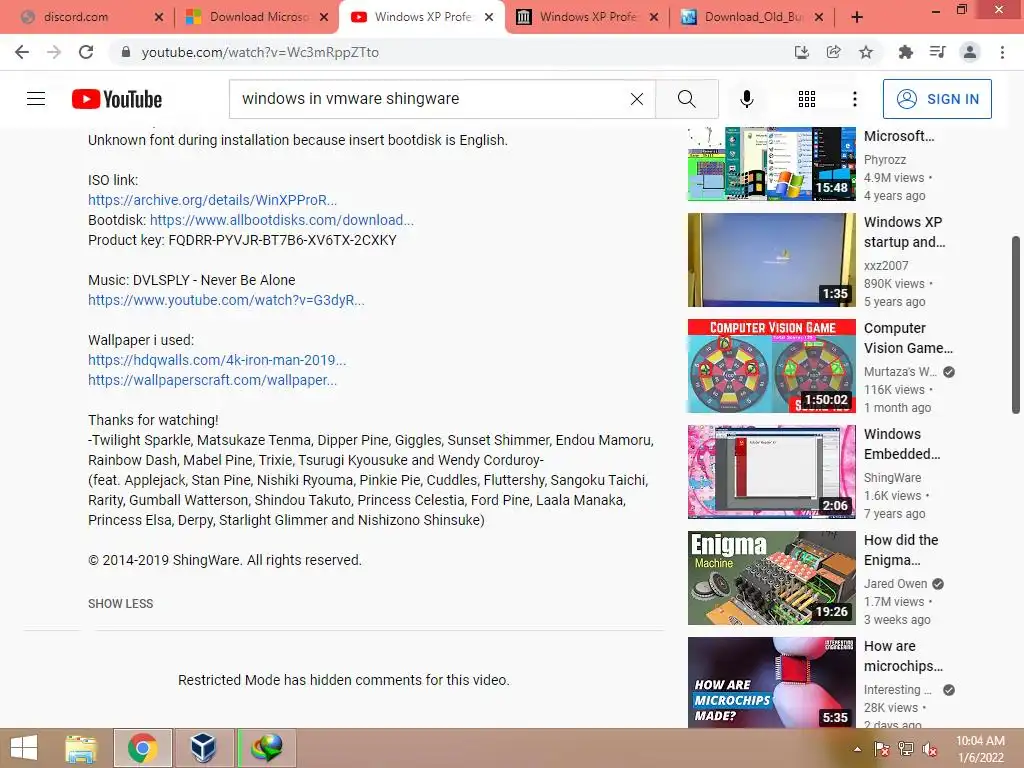The image size is (1024, 768).
Task: Open Chrome extensions puzzle icon
Action: click(x=905, y=52)
